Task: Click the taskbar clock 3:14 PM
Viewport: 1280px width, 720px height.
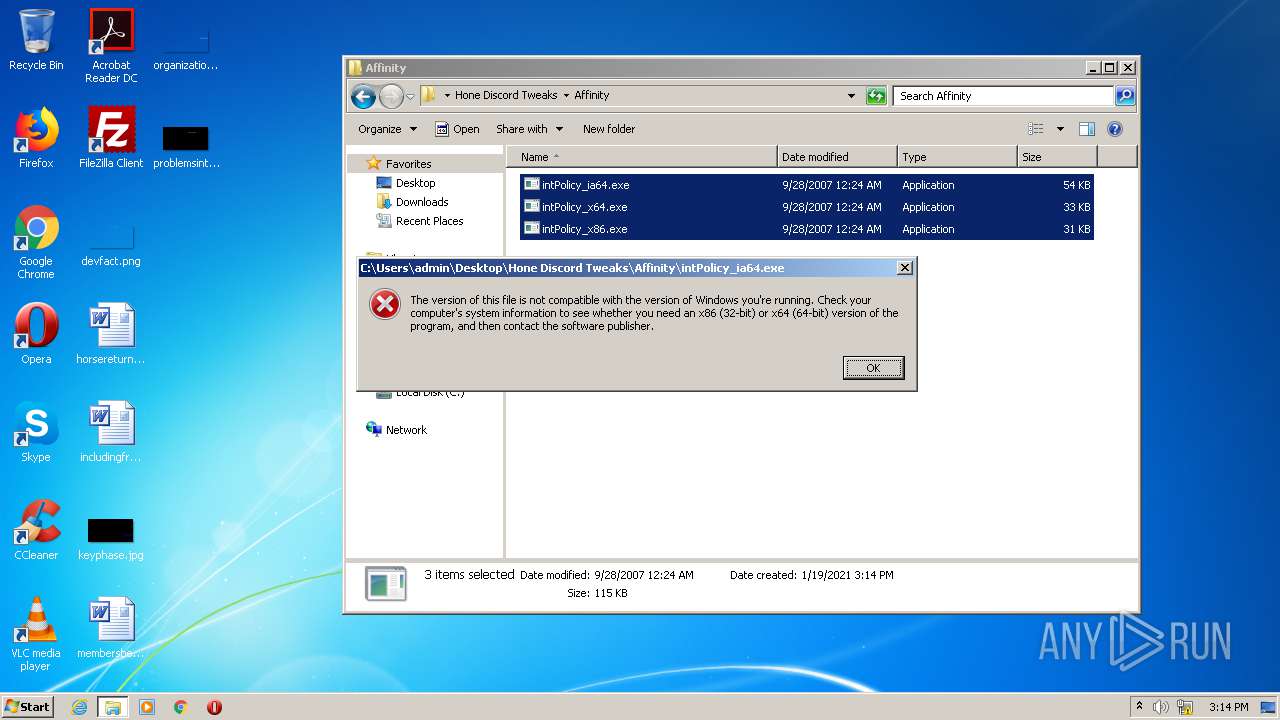Action: (x=1228, y=707)
